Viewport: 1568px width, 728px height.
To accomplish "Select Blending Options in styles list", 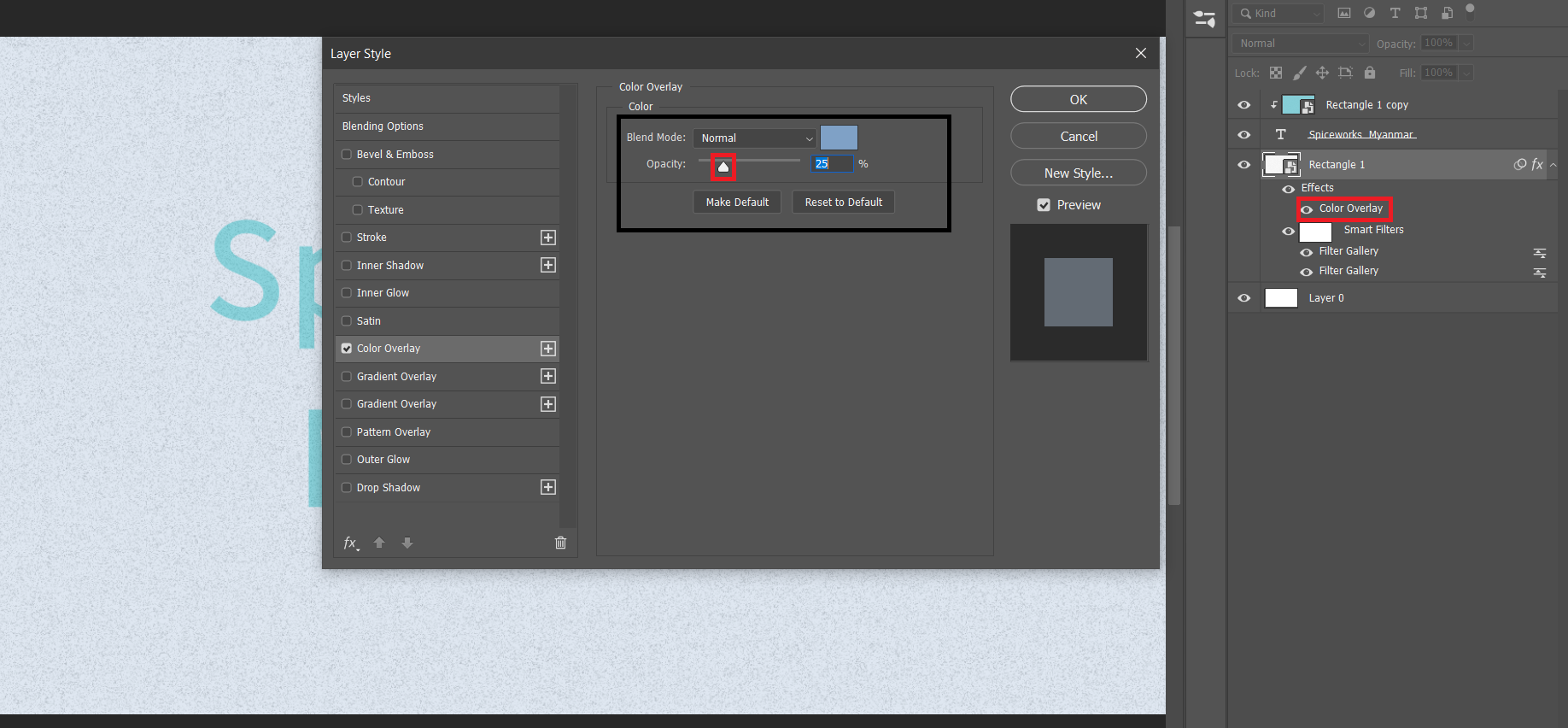I will pyautogui.click(x=383, y=126).
